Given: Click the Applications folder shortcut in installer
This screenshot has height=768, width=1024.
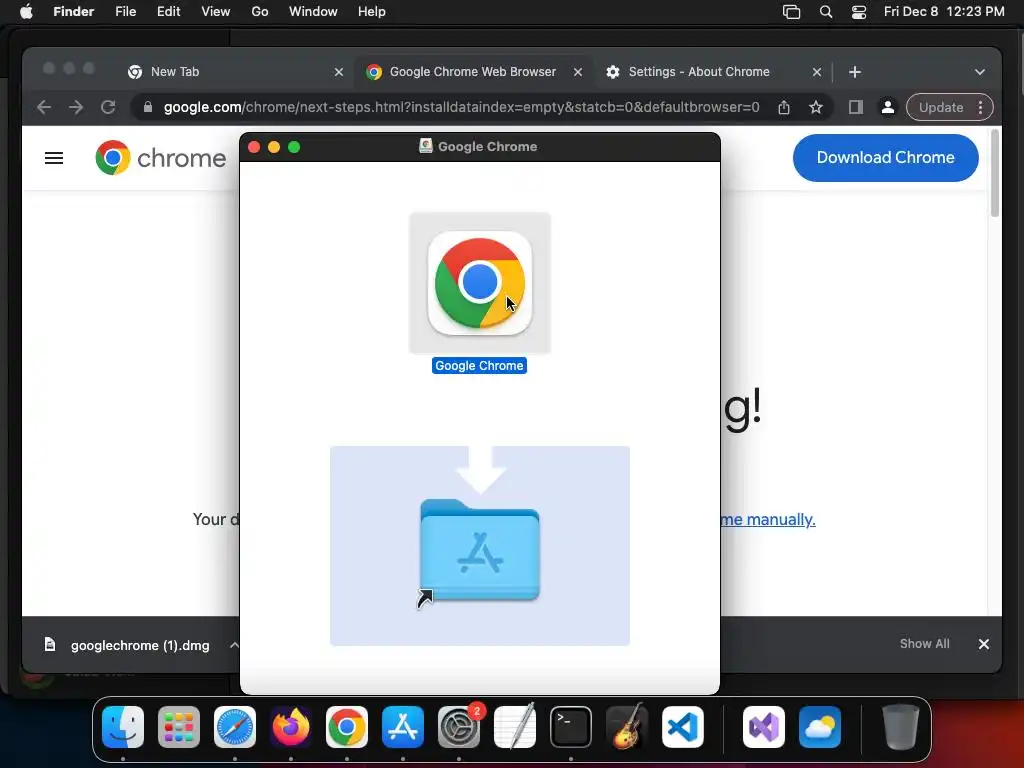Looking at the screenshot, I should pyautogui.click(x=480, y=550).
